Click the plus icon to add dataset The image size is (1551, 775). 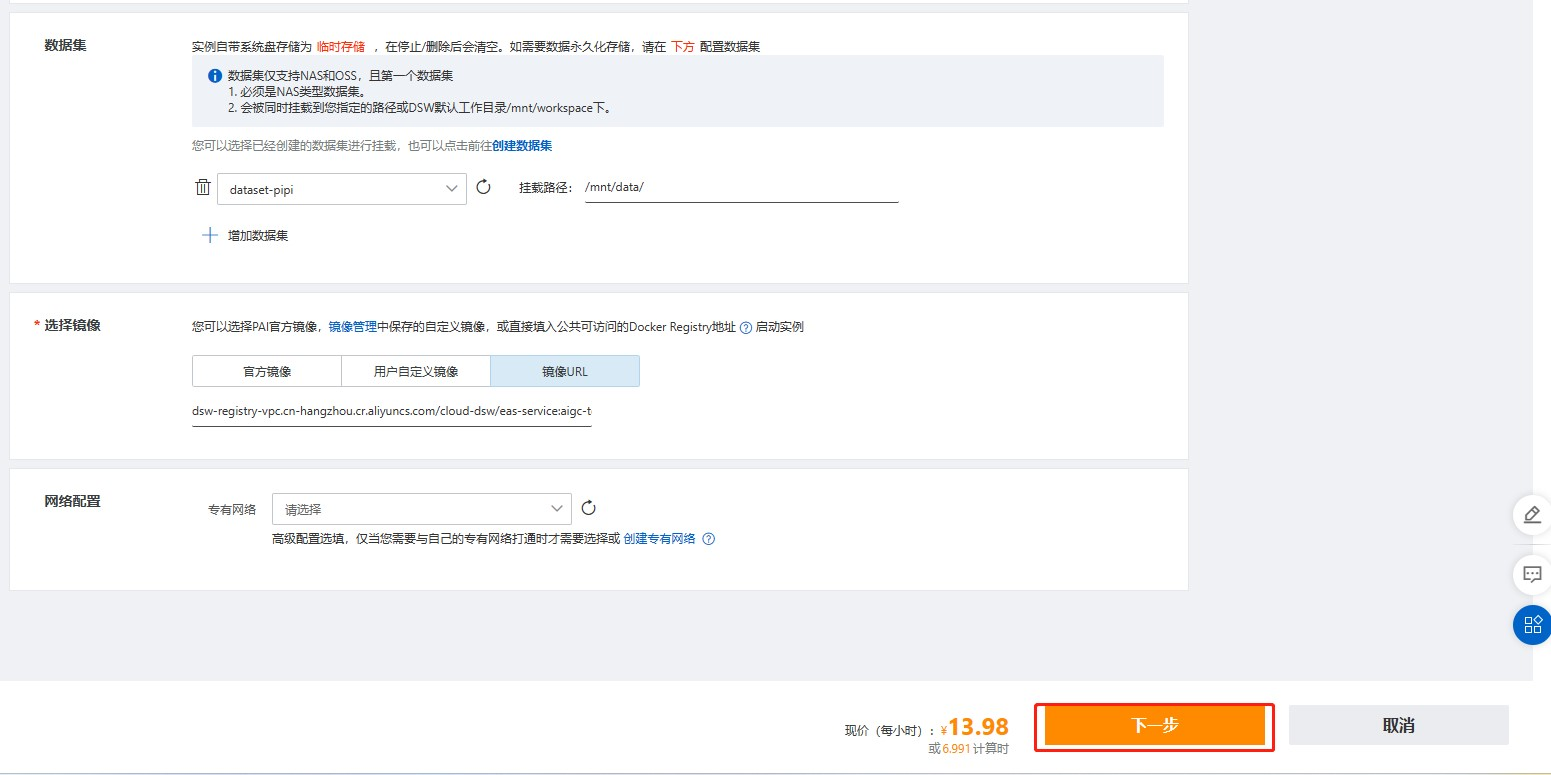click(x=210, y=236)
